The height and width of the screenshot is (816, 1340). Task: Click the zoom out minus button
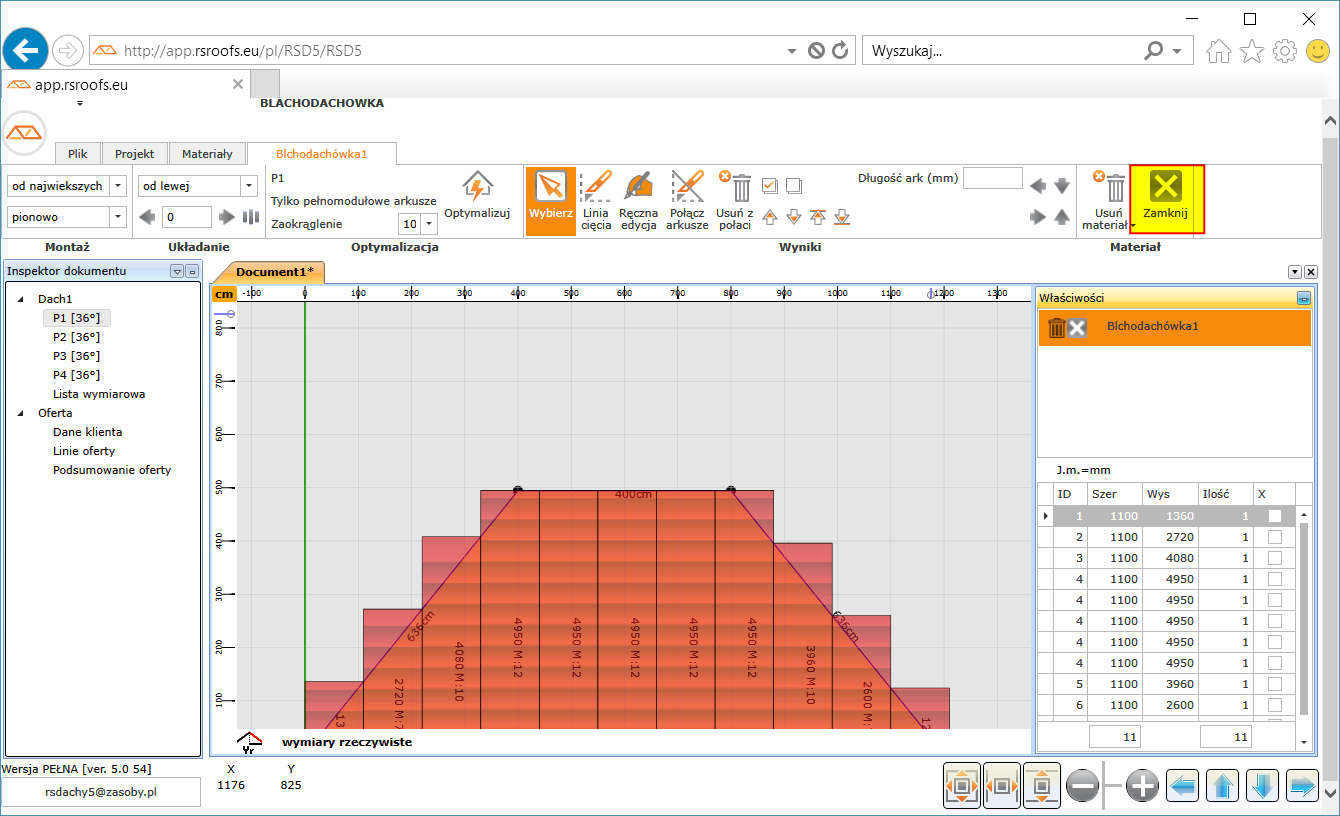pyautogui.click(x=1083, y=787)
